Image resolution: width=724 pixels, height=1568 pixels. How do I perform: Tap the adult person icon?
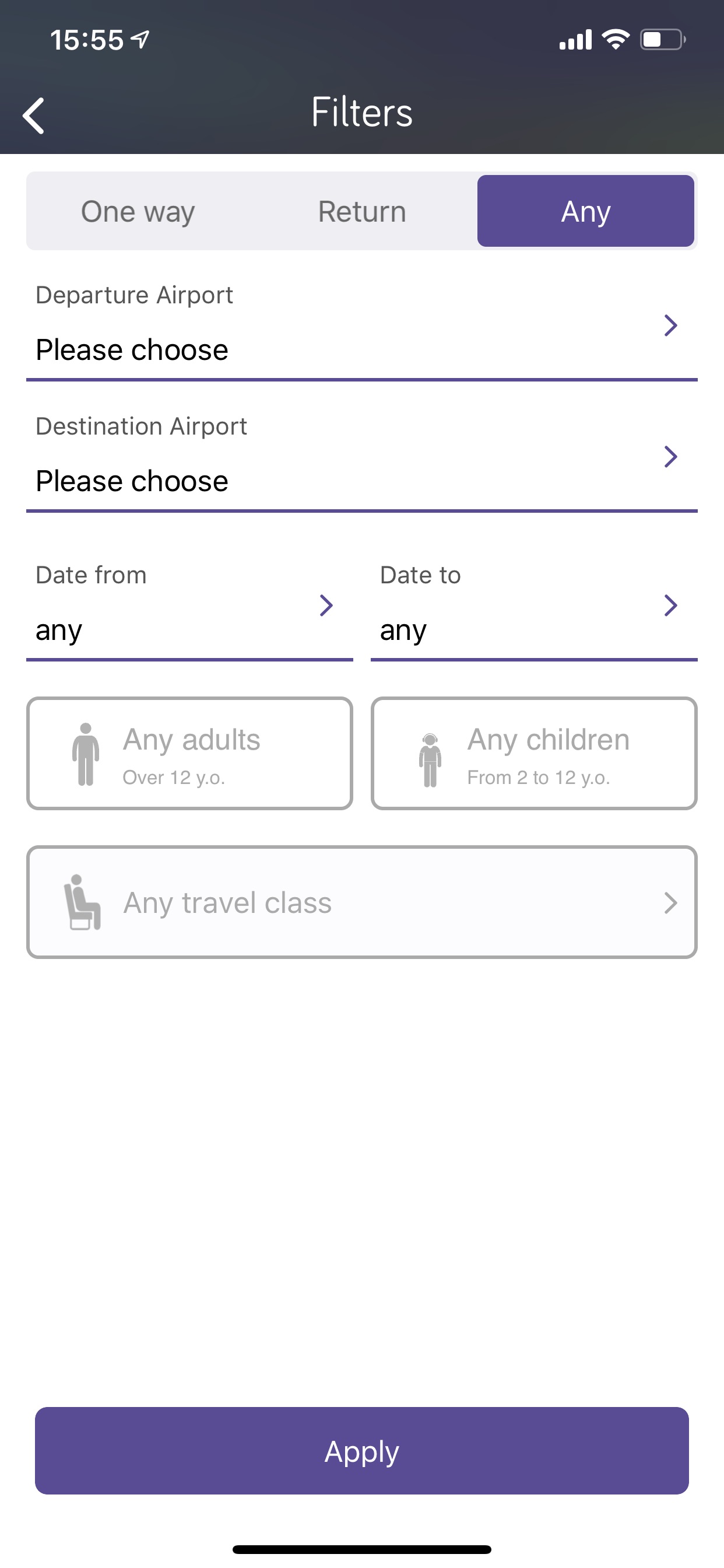click(85, 754)
